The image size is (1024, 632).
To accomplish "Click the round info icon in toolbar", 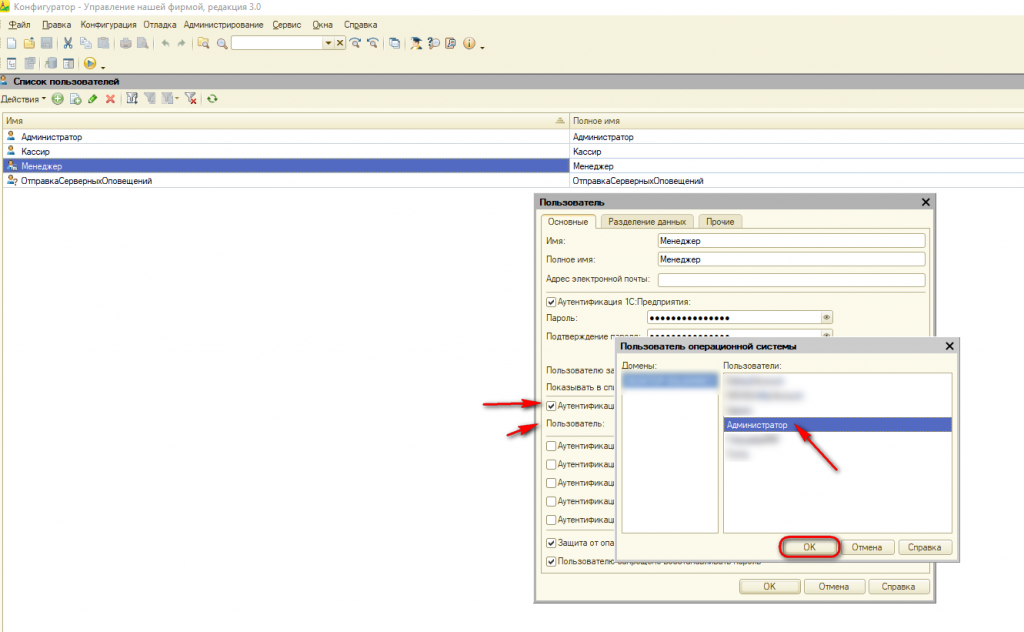I will (x=469, y=43).
